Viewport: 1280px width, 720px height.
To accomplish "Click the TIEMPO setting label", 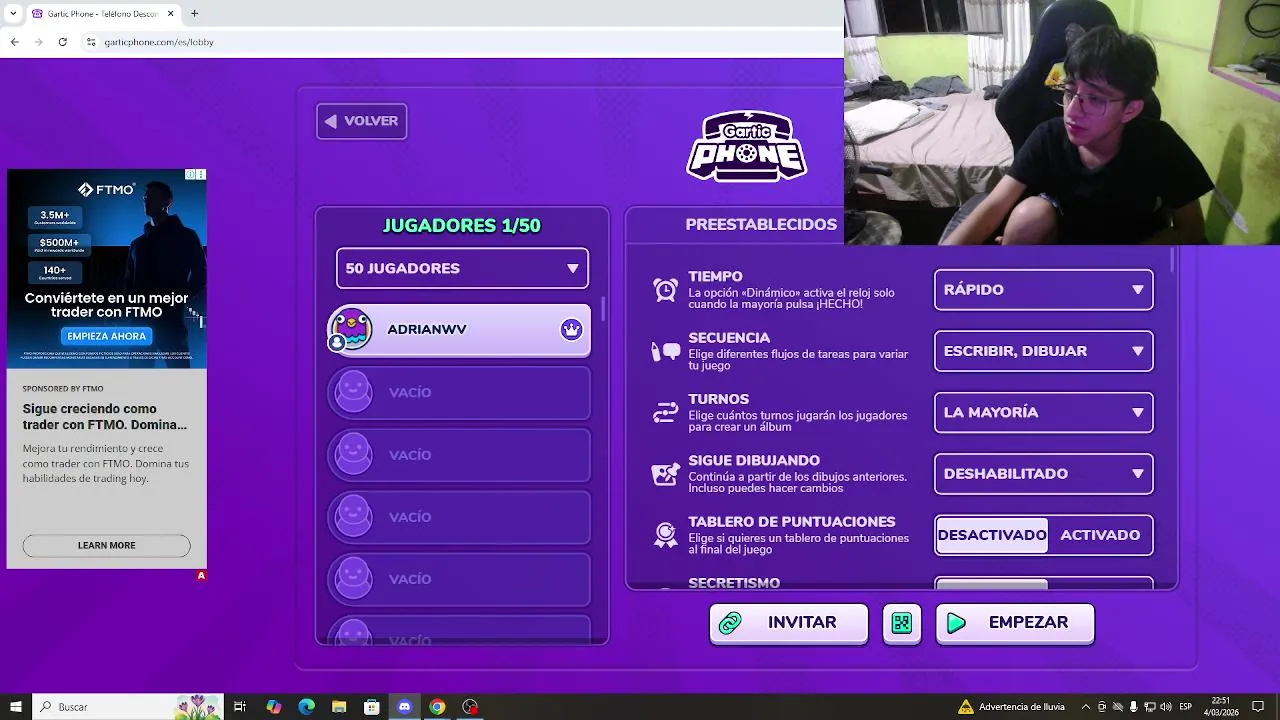I will [715, 277].
